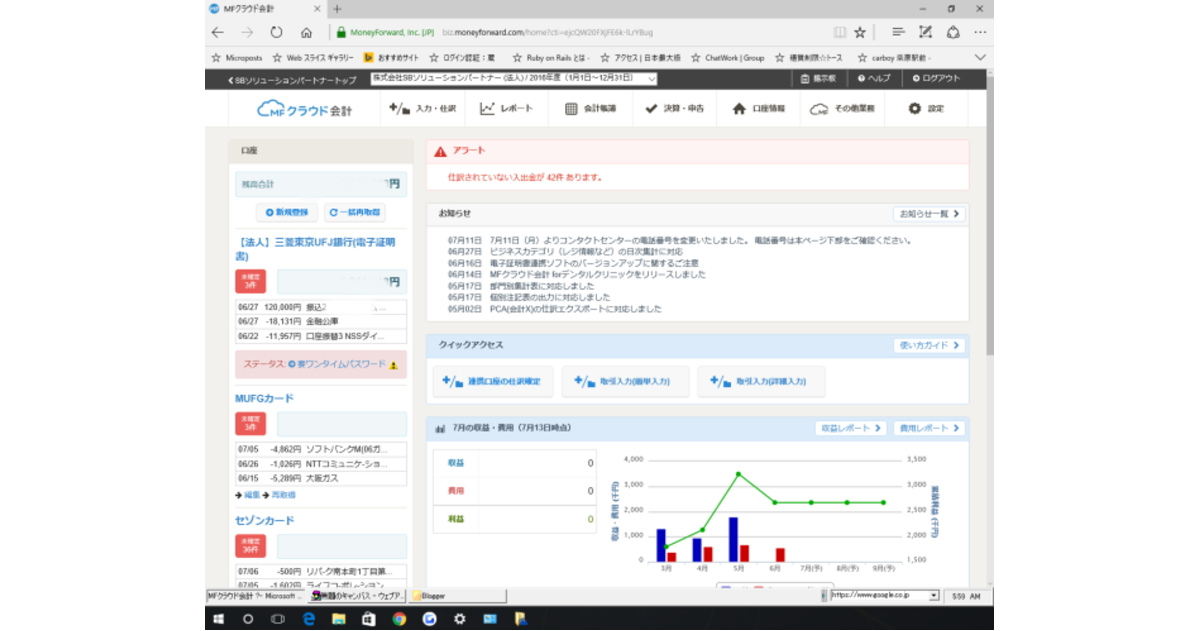Open the browser home page icon
Image resolution: width=1200 pixels, height=631 pixels.
[306, 32]
